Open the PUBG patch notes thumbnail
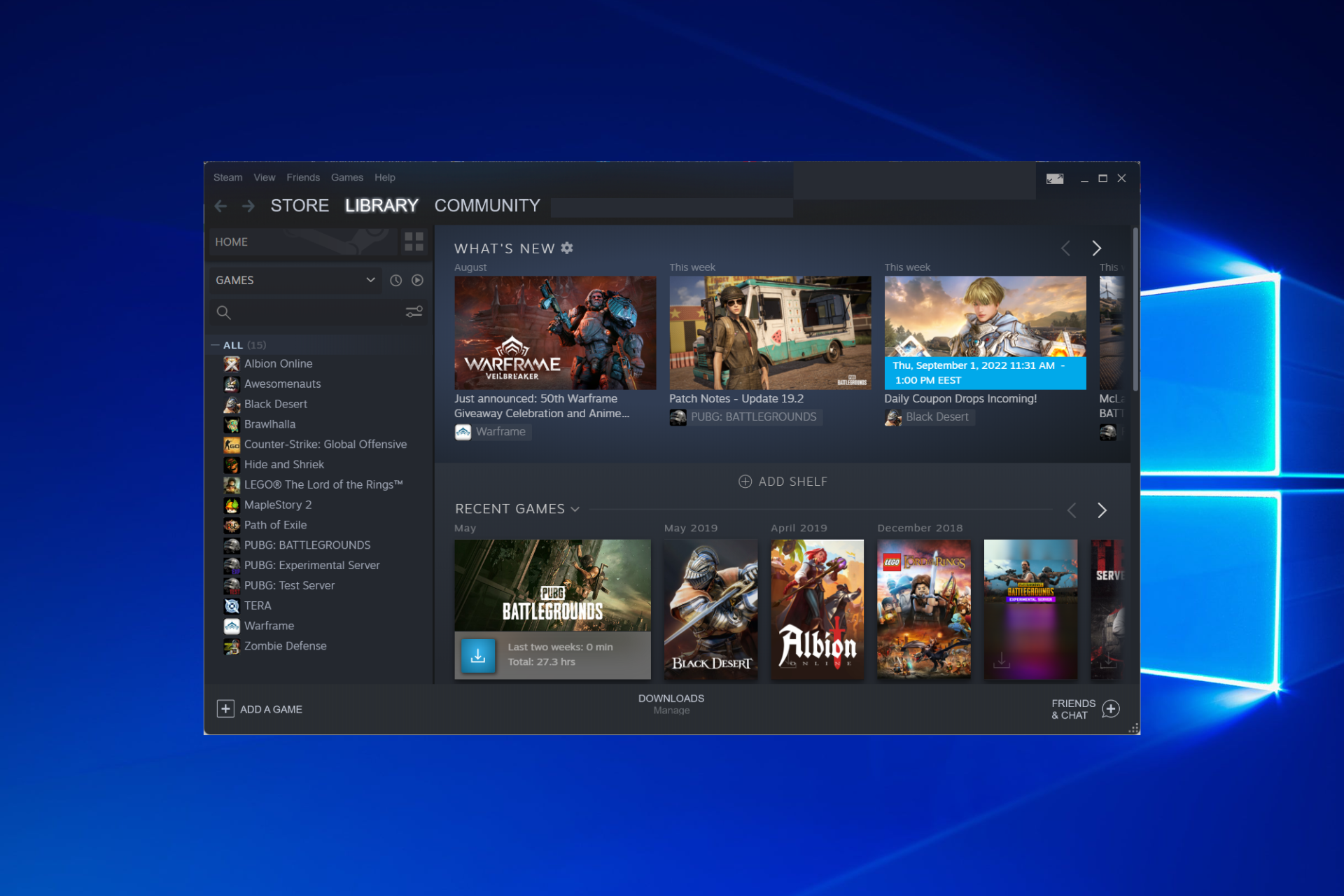This screenshot has height=896, width=1344. click(770, 332)
